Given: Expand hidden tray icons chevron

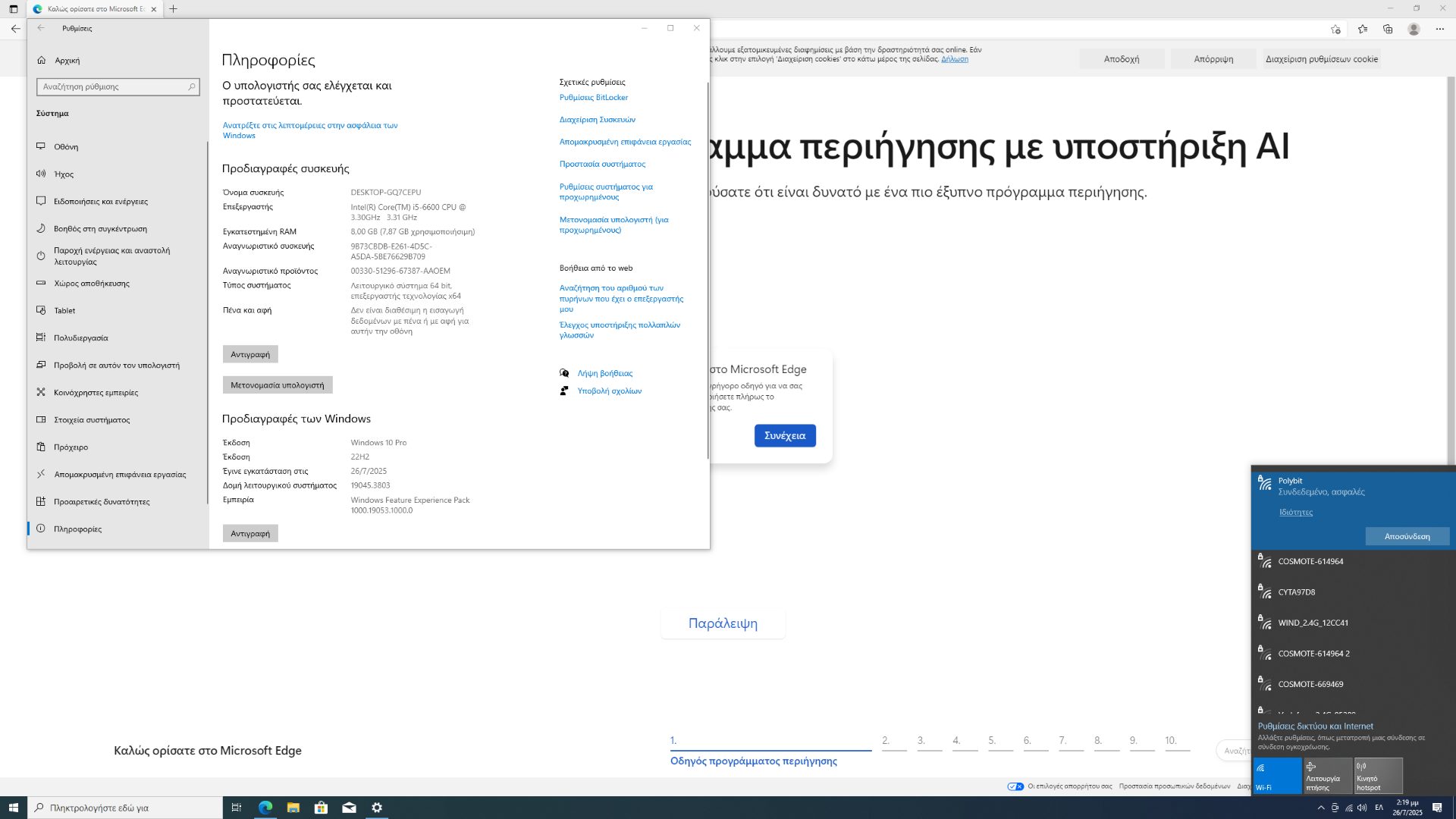Looking at the screenshot, I should pyautogui.click(x=1321, y=808).
